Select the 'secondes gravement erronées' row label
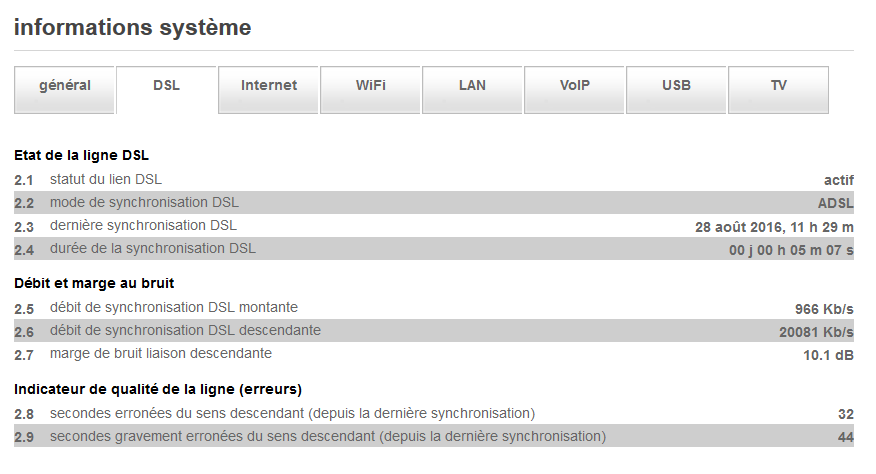The width and height of the screenshot is (876, 474). coord(327,436)
